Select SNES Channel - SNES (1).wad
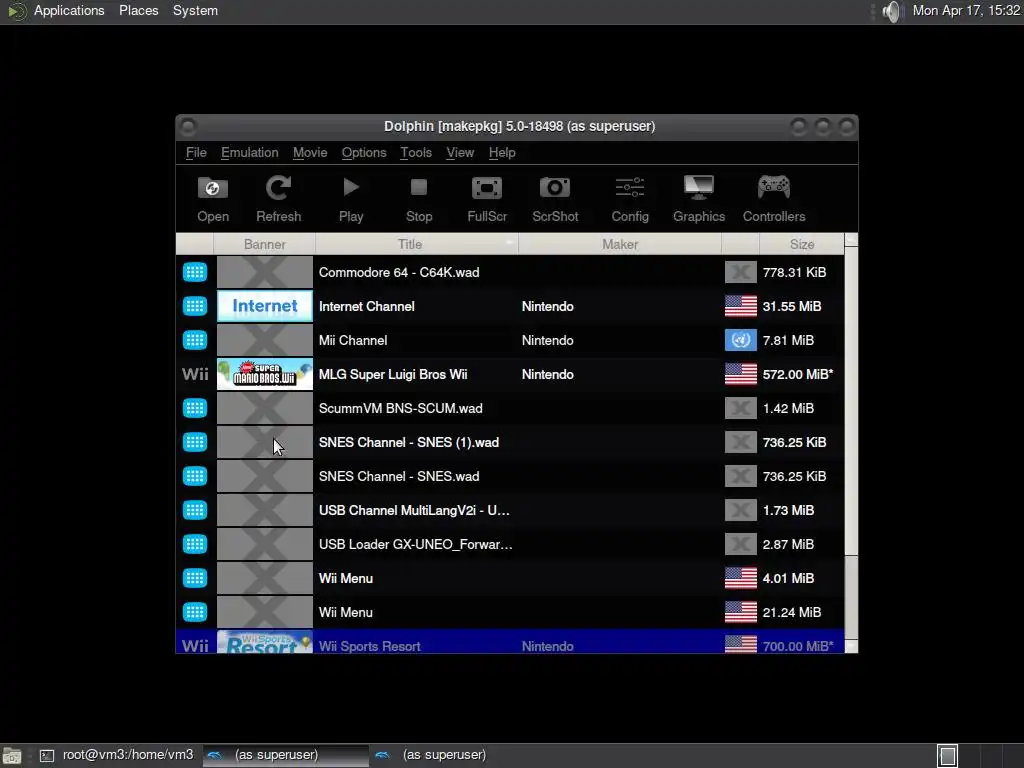 point(409,442)
